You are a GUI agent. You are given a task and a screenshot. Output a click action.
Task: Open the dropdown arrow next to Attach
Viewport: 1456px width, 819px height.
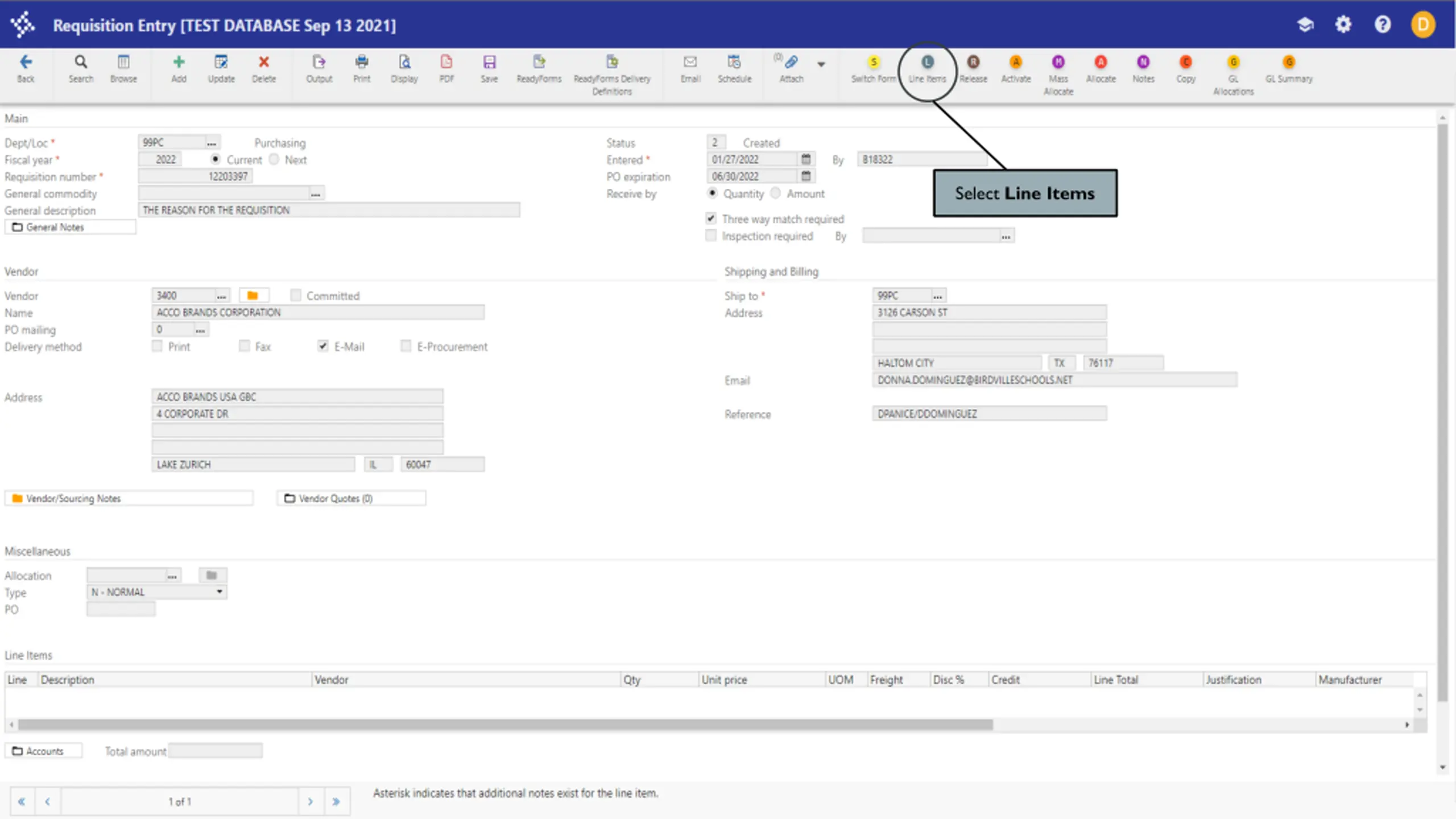pos(821,64)
